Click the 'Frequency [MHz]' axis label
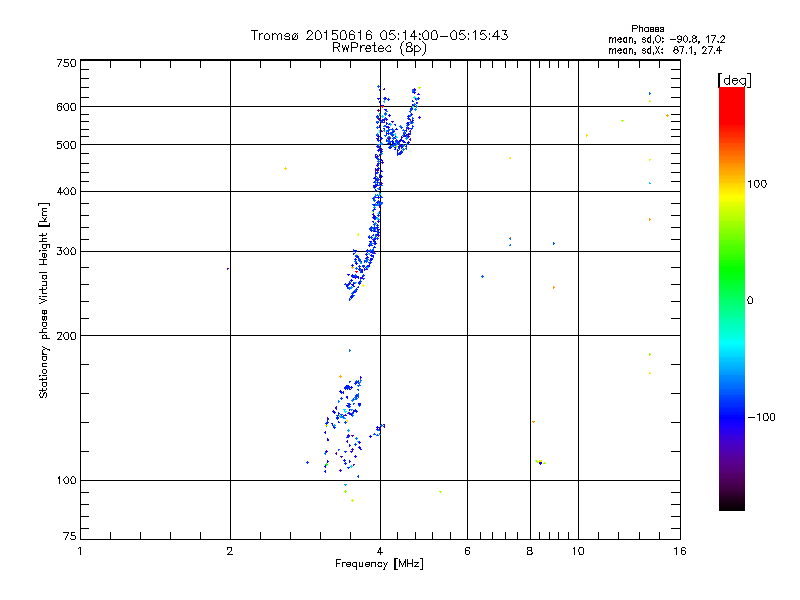The image size is (800, 600). coord(379,564)
